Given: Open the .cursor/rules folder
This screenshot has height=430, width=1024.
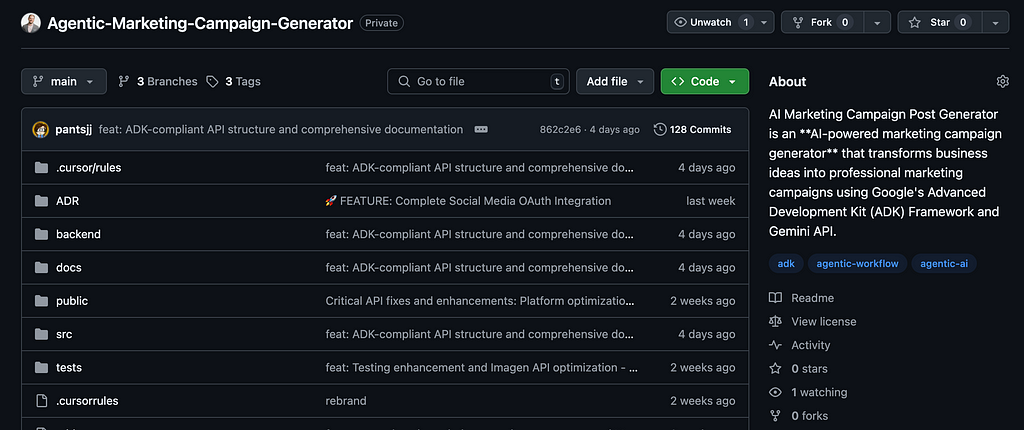Looking at the screenshot, I should pos(89,167).
